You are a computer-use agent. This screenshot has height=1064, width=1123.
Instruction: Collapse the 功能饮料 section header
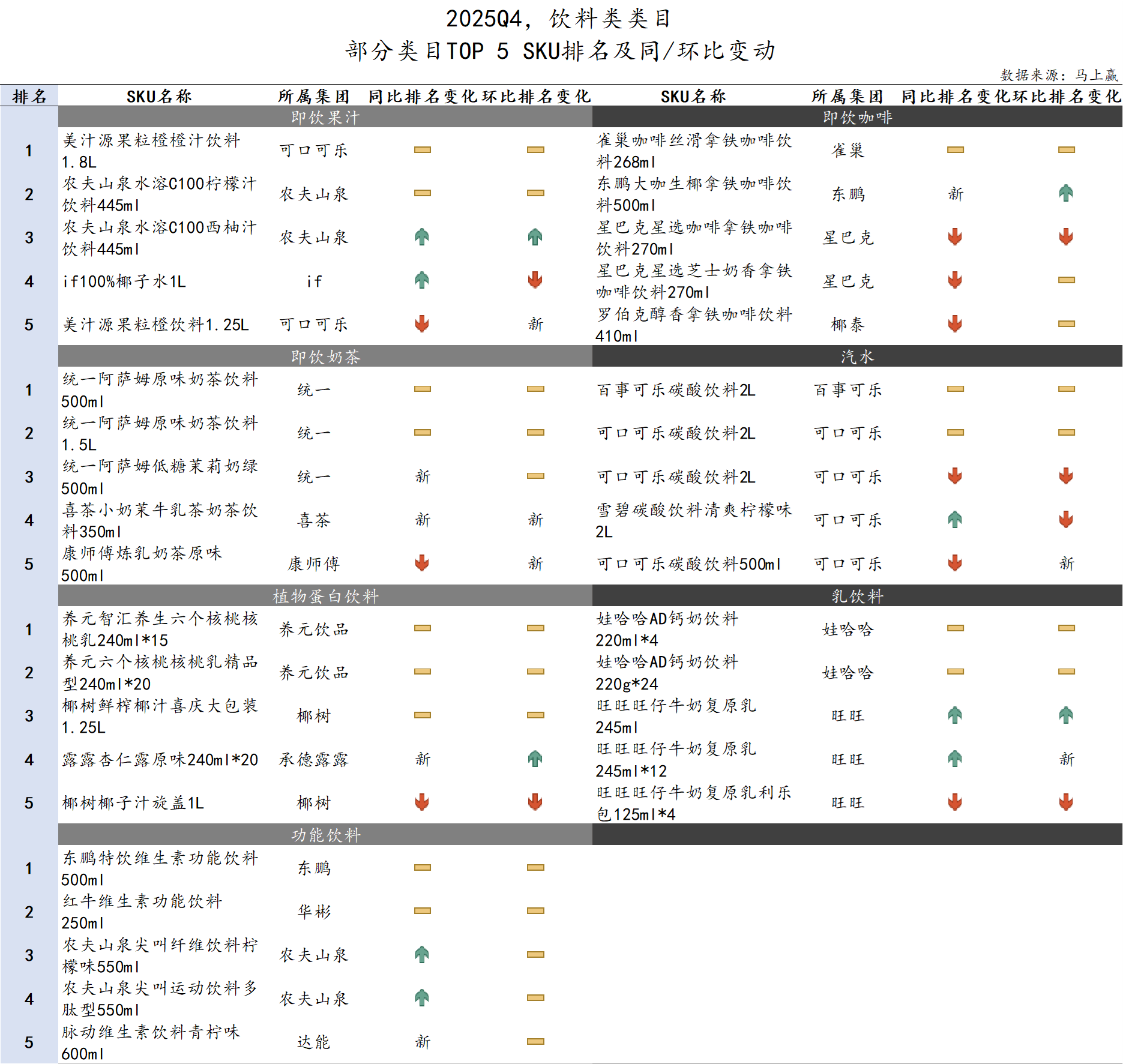click(x=324, y=835)
